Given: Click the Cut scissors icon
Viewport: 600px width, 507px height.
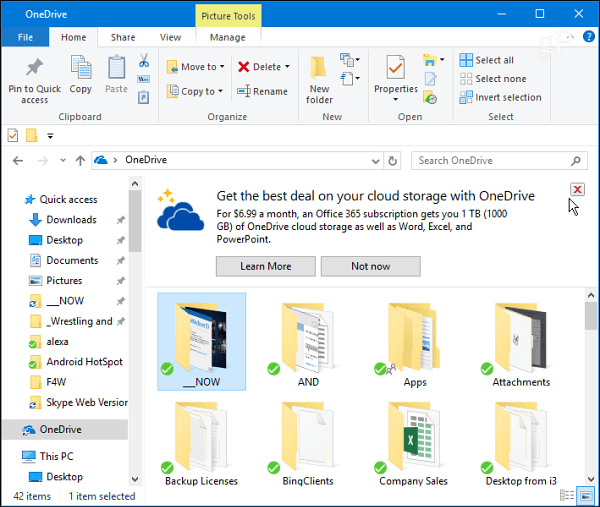Looking at the screenshot, I should click(143, 60).
